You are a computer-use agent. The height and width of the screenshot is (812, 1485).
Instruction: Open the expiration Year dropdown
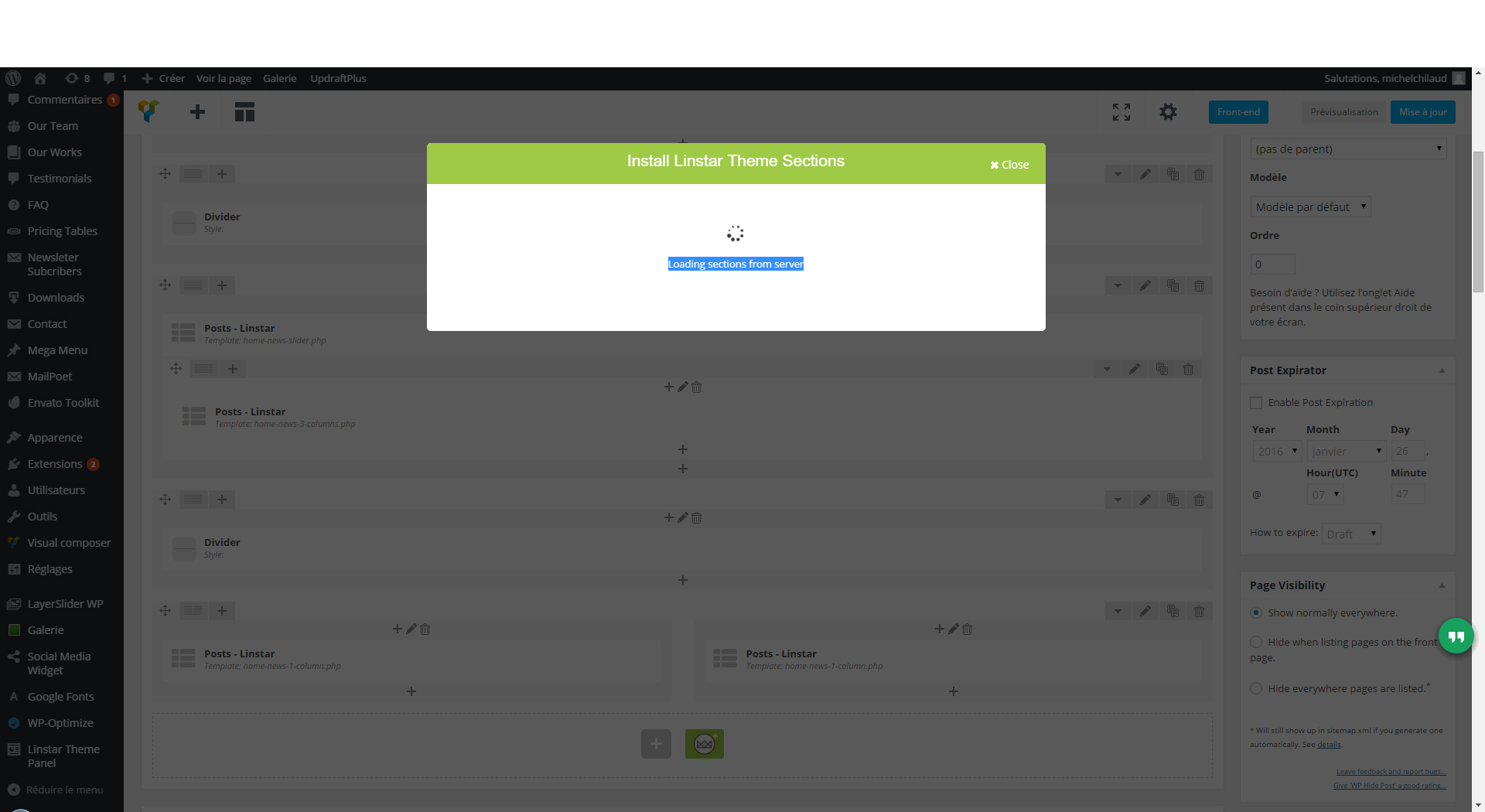[x=1277, y=451]
